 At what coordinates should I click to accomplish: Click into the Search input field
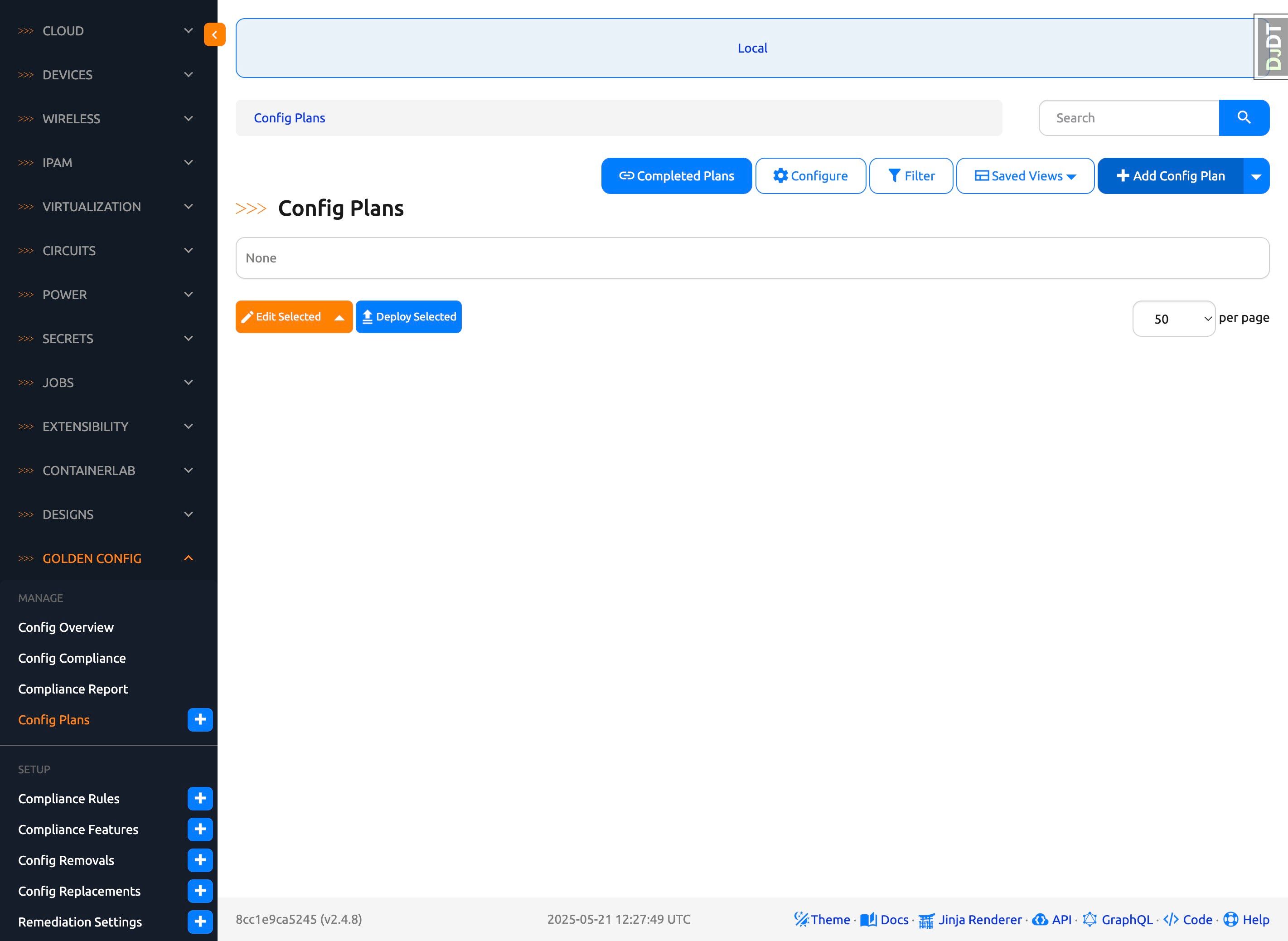(1128, 118)
